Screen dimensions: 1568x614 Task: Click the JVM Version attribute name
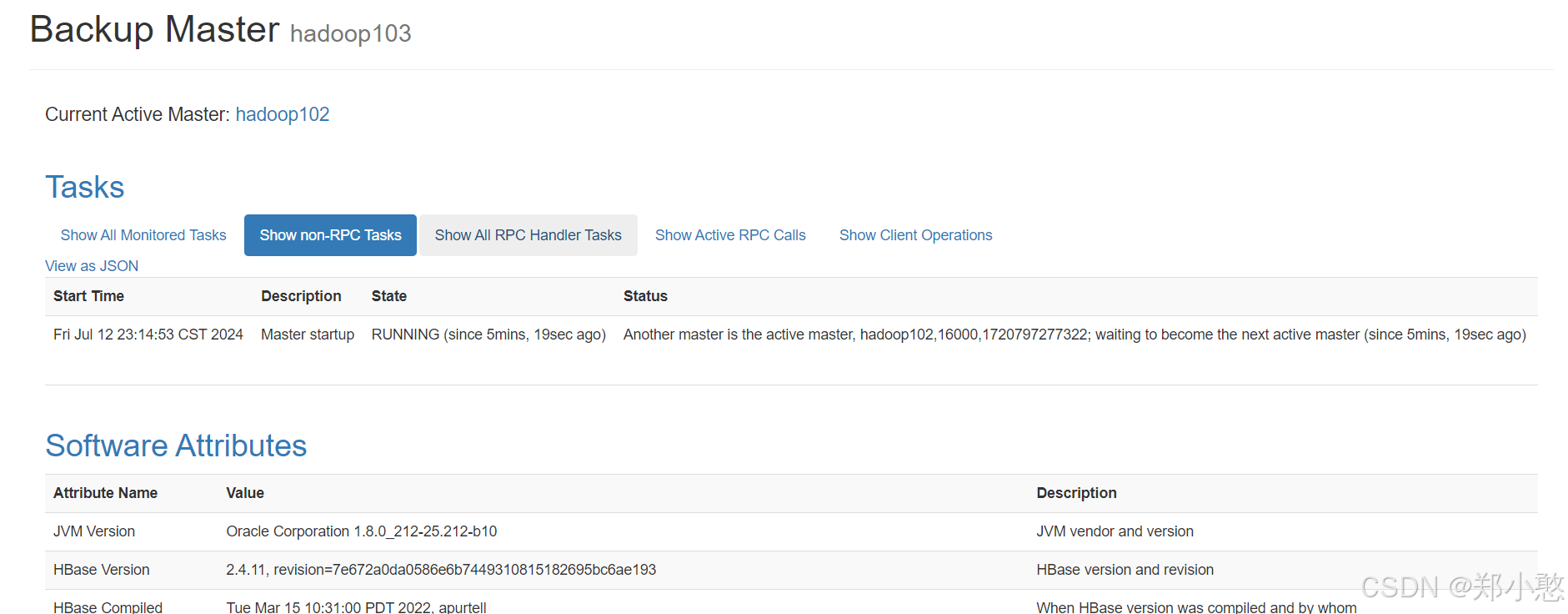pyautogui.click(x=94, y=531)
